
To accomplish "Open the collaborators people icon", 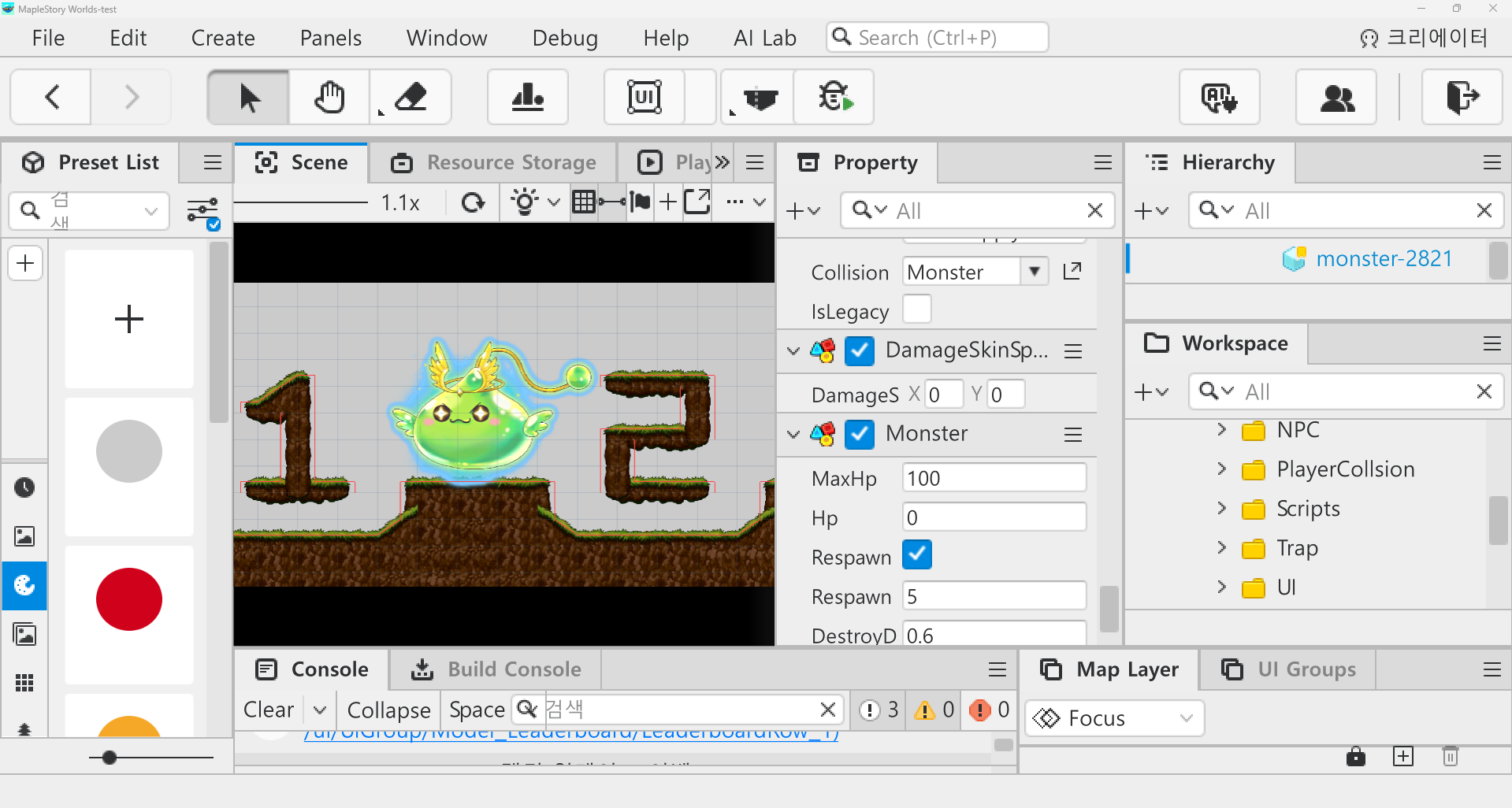I will click(x=1336, y=97).
